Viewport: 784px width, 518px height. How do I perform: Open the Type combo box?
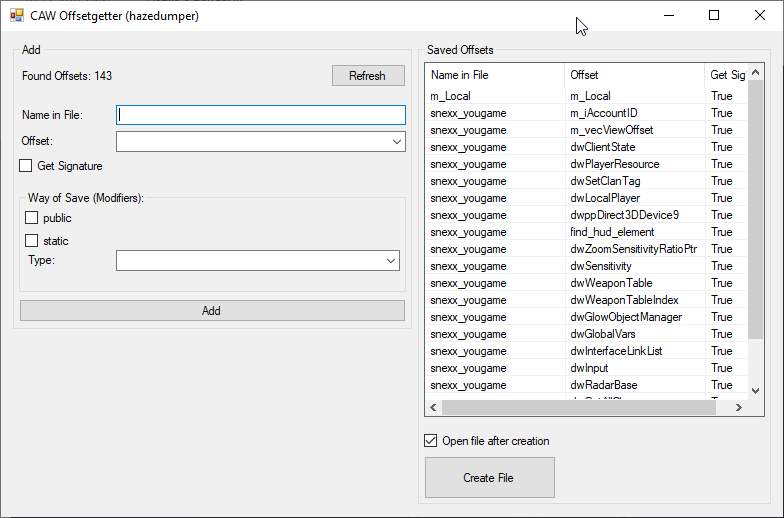pos(389,261)
